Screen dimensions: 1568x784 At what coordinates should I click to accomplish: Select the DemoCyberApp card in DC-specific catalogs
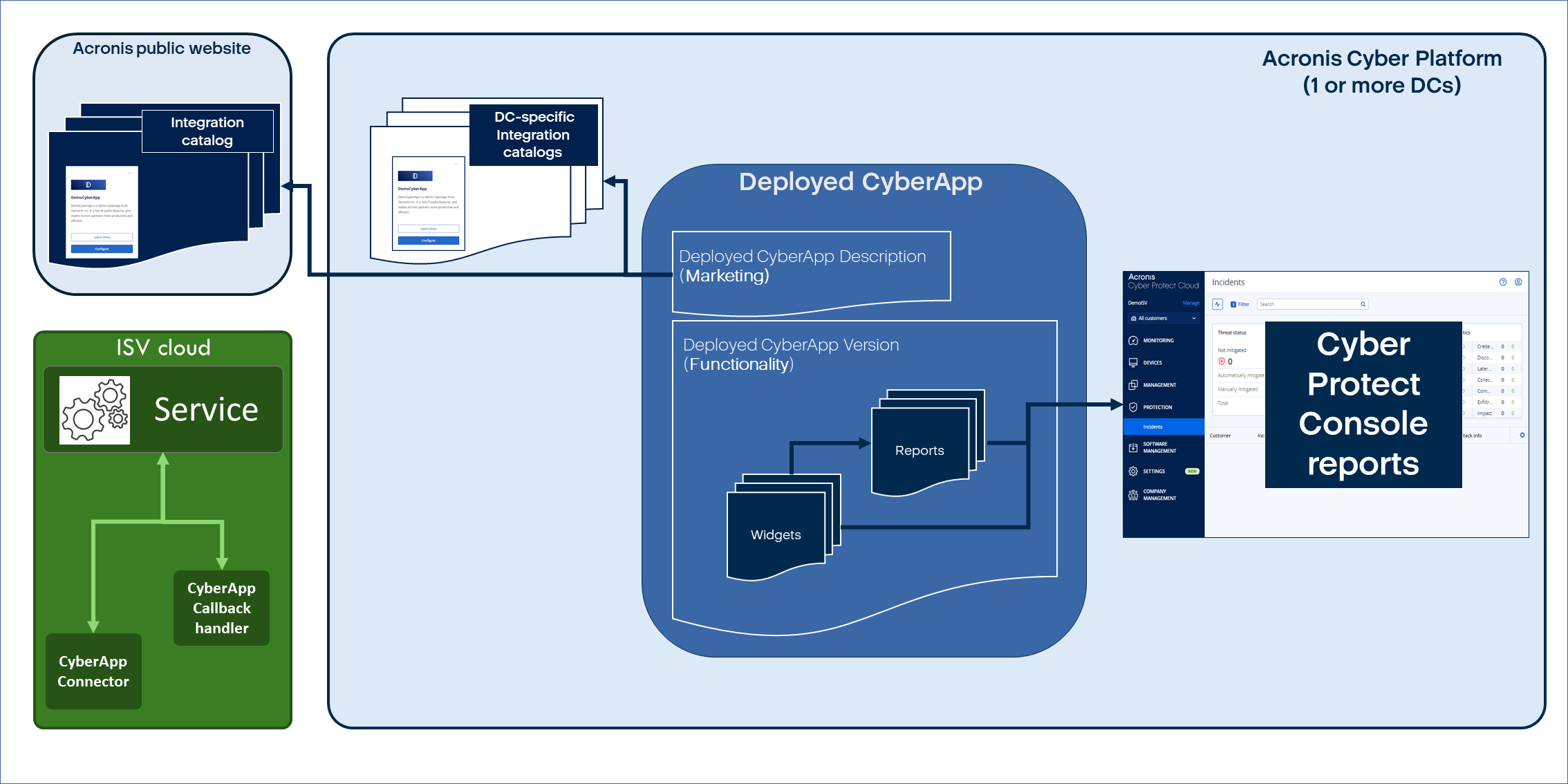coord(429,203)
